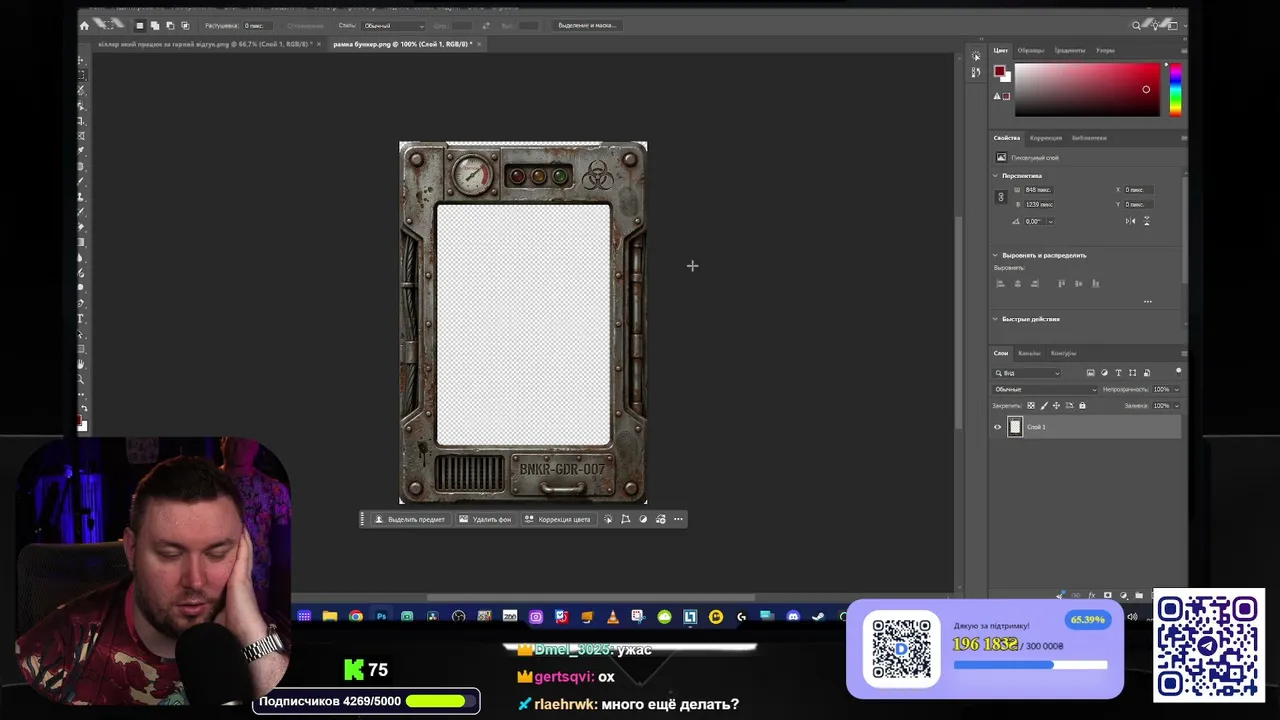The width and height of the screenshot is (1280, 720).
Task: Select the Horizontal Type tool
Action: click(82, 318)
